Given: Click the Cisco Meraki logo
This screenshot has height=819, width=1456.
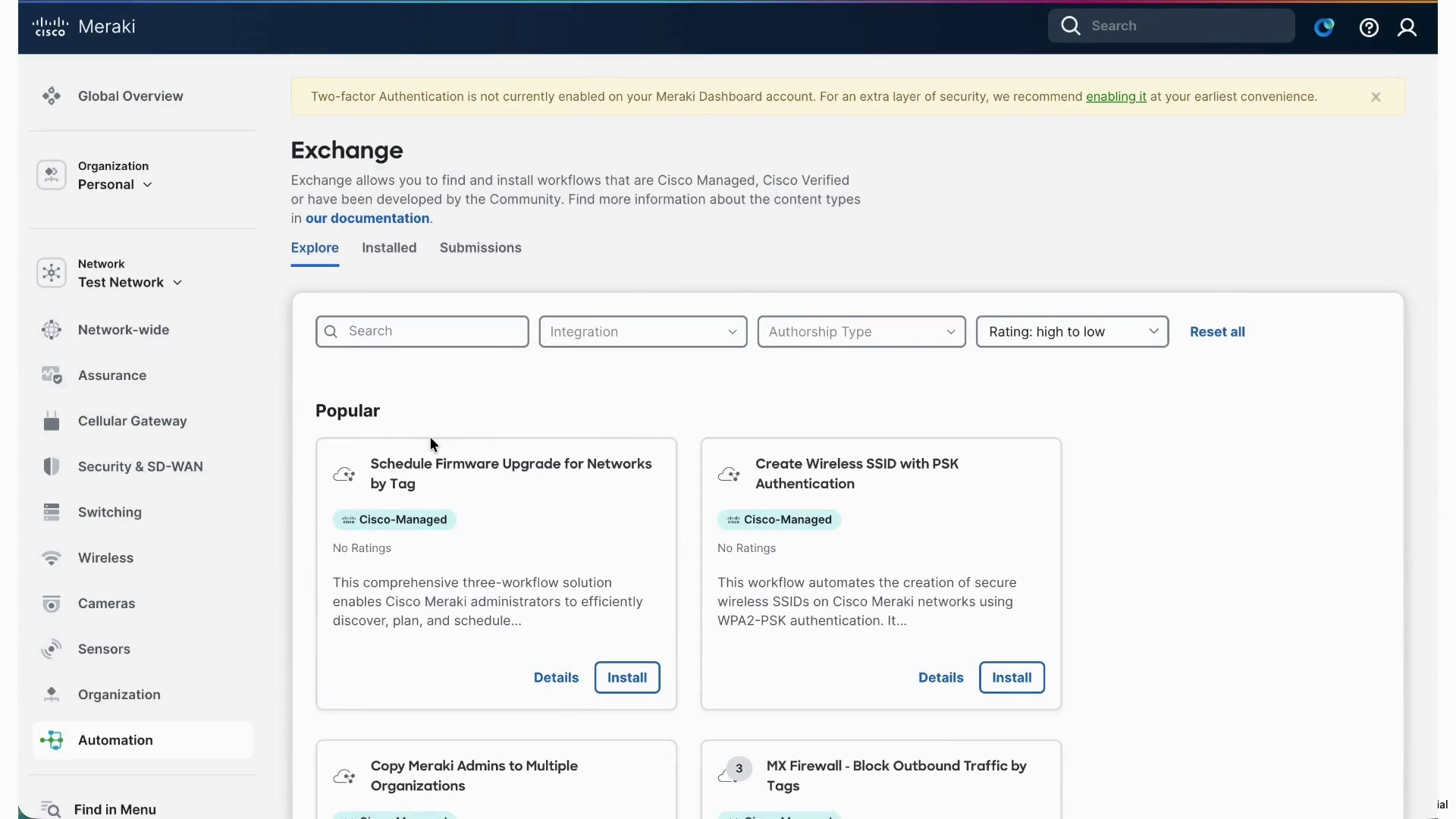Looking at the screenshot, I should 83,27.
